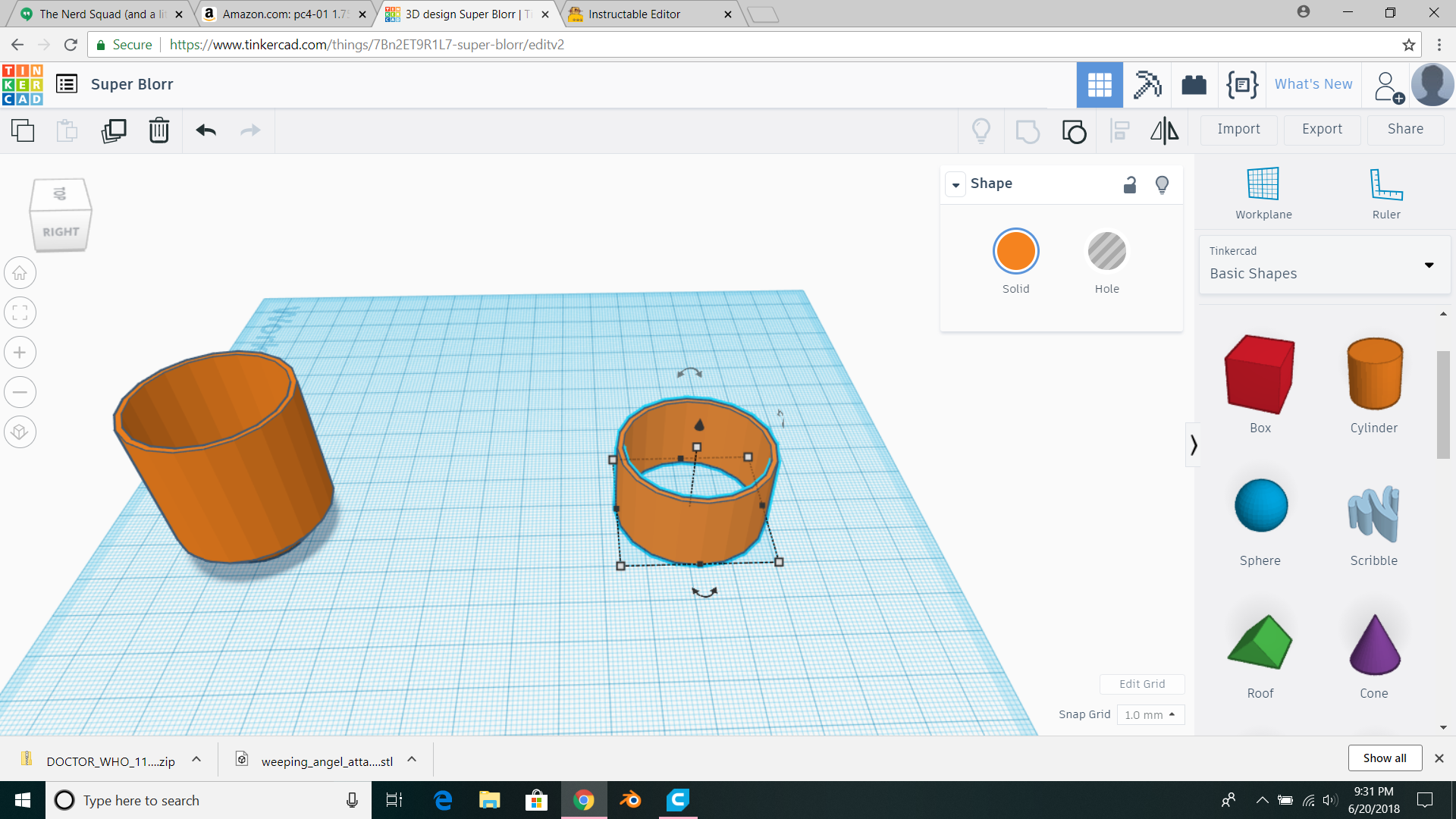Delete the selected shape with trash icon
Screen dimensions: 1456x819
coord(159,130)
